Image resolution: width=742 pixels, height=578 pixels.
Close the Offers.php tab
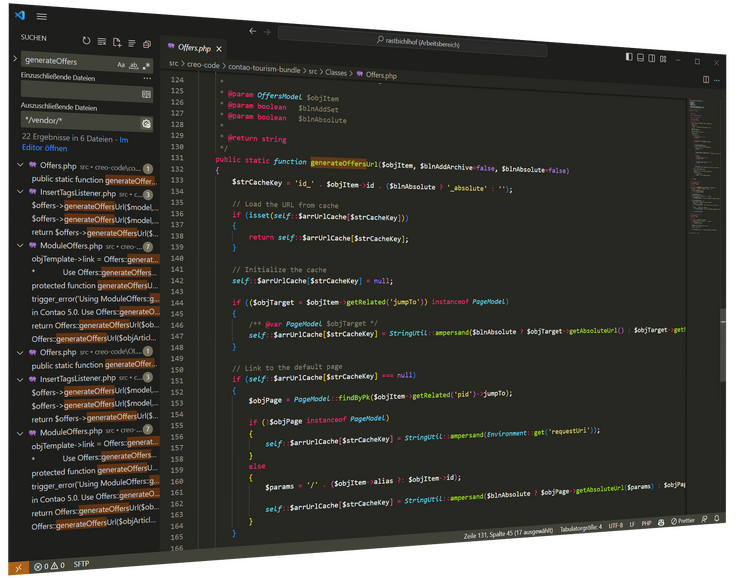click(219, 49)
